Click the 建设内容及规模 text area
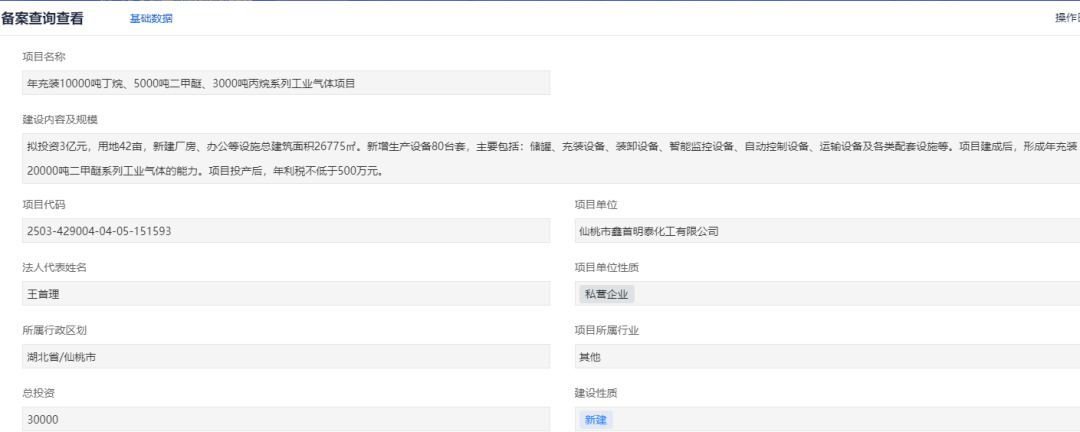1080x432 pixels. point(550,158)
